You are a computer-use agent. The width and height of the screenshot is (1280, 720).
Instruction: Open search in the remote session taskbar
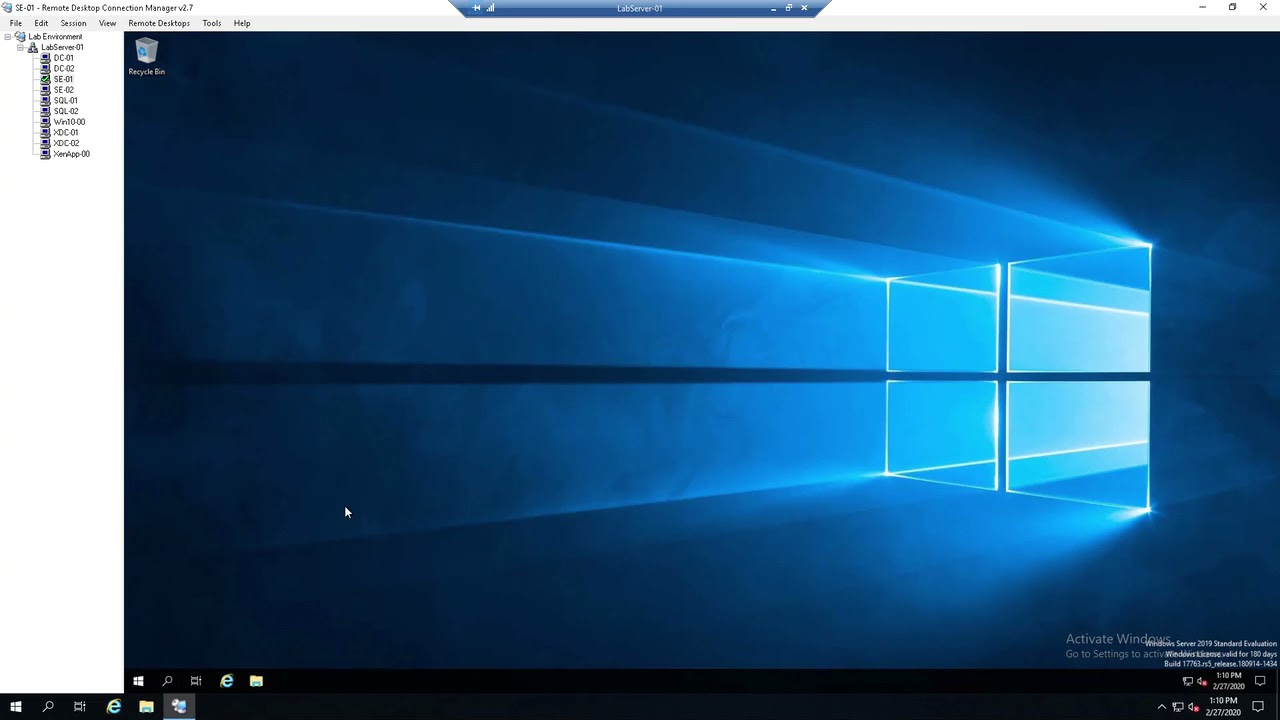click(167, 681)
